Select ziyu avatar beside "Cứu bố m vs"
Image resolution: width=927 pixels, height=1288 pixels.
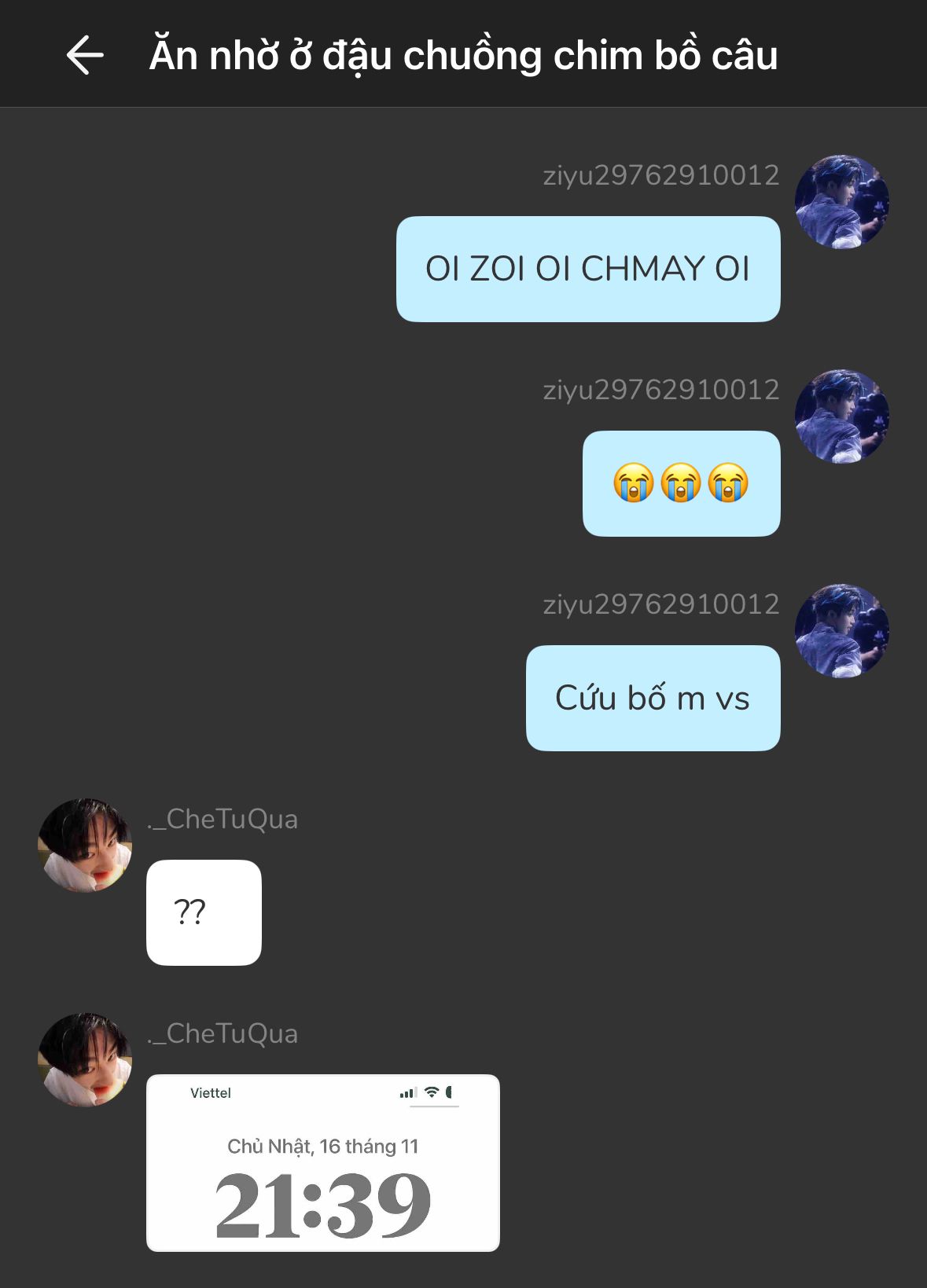pos(841,631)
